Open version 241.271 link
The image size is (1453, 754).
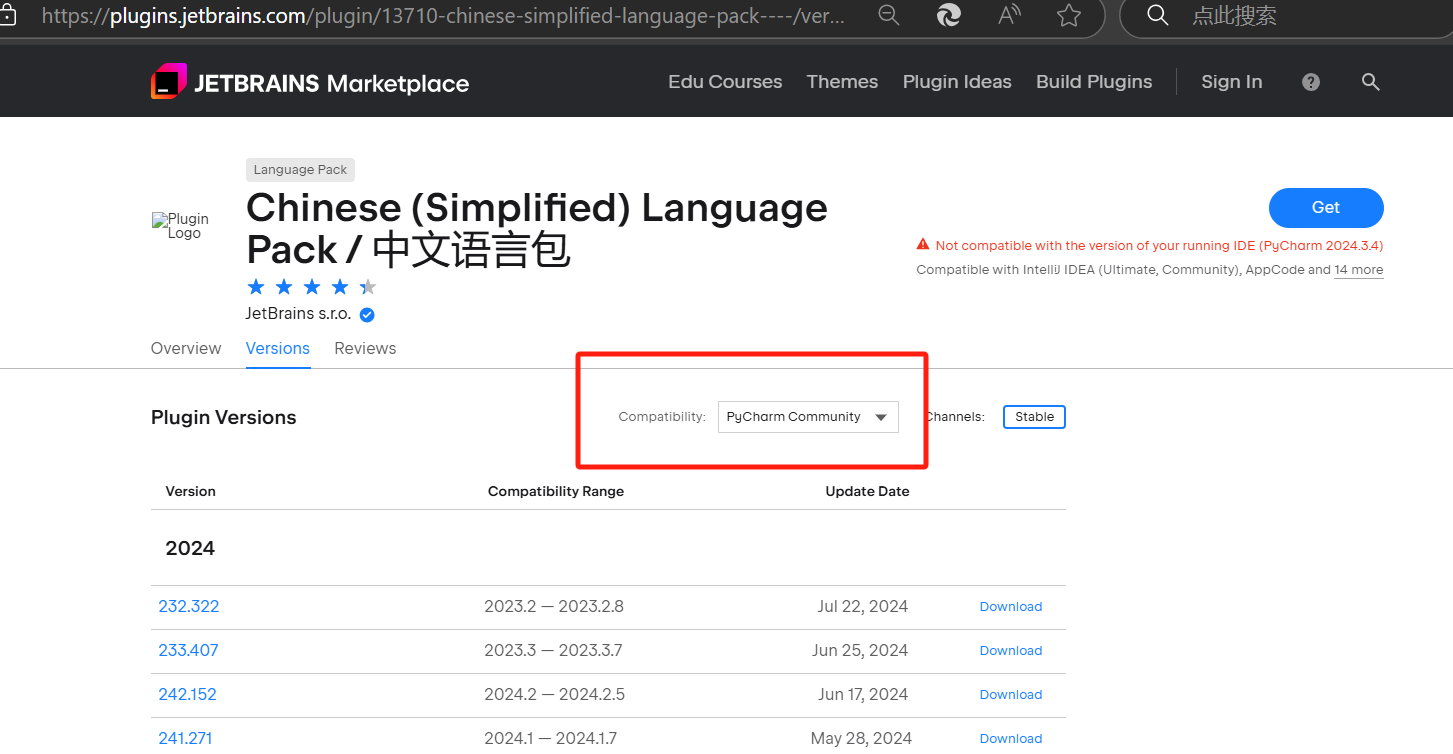click(186, 738)
